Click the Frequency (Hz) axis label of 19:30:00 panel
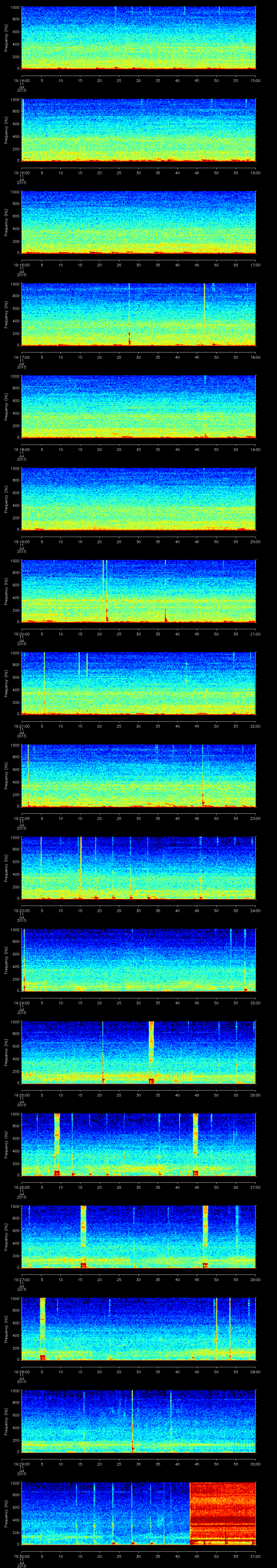Screen dimensions: 277x1568 coord(6,1514)
